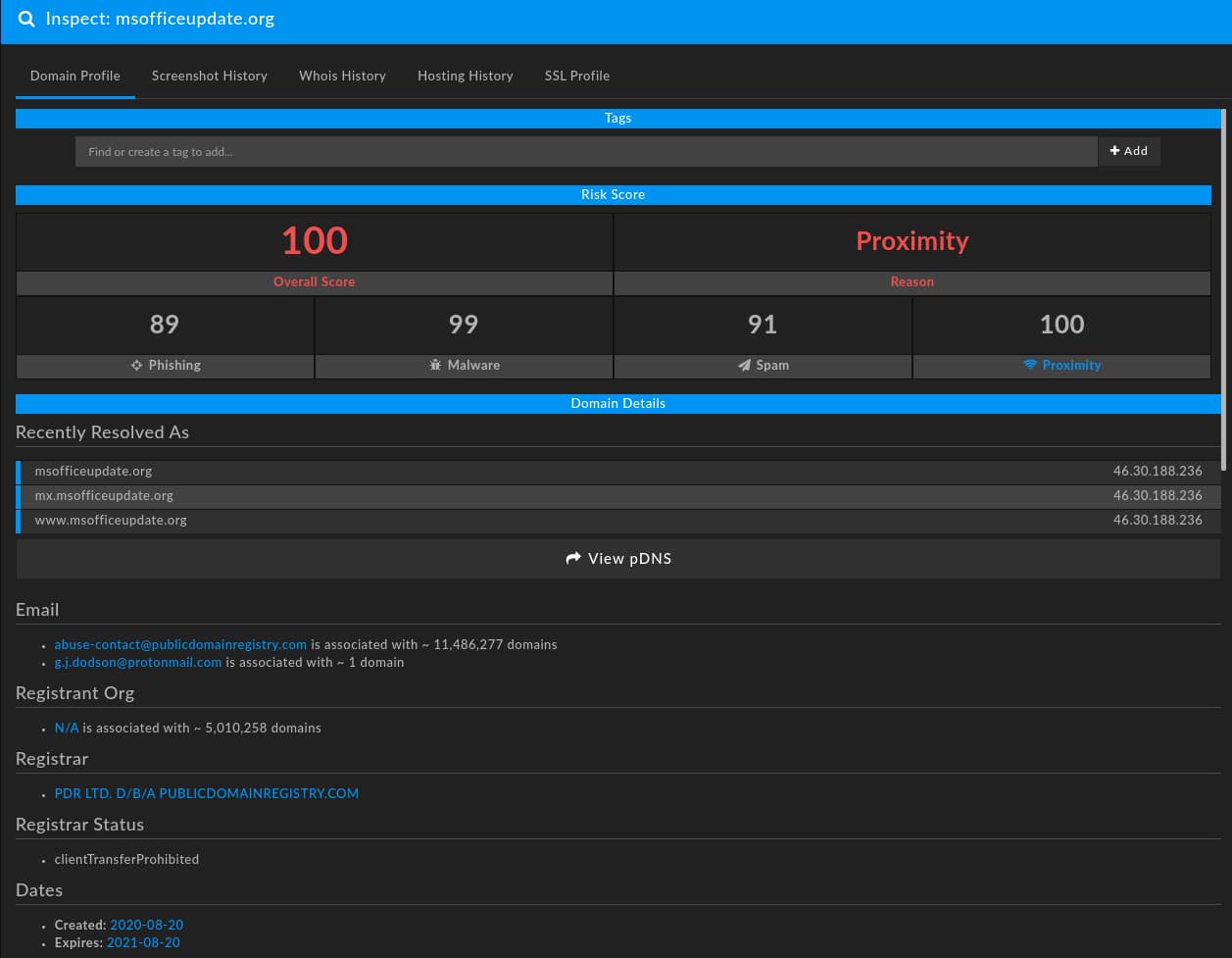Click the Spam label
The height and width of the screenshot is (958, 1232).
point(772,365)
